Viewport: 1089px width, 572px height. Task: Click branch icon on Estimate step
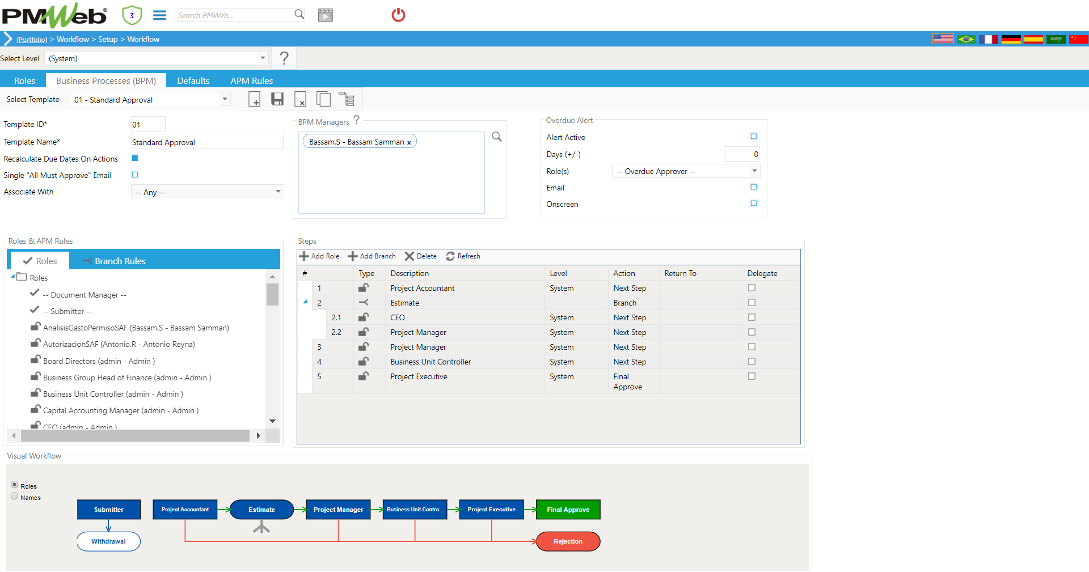363,303
